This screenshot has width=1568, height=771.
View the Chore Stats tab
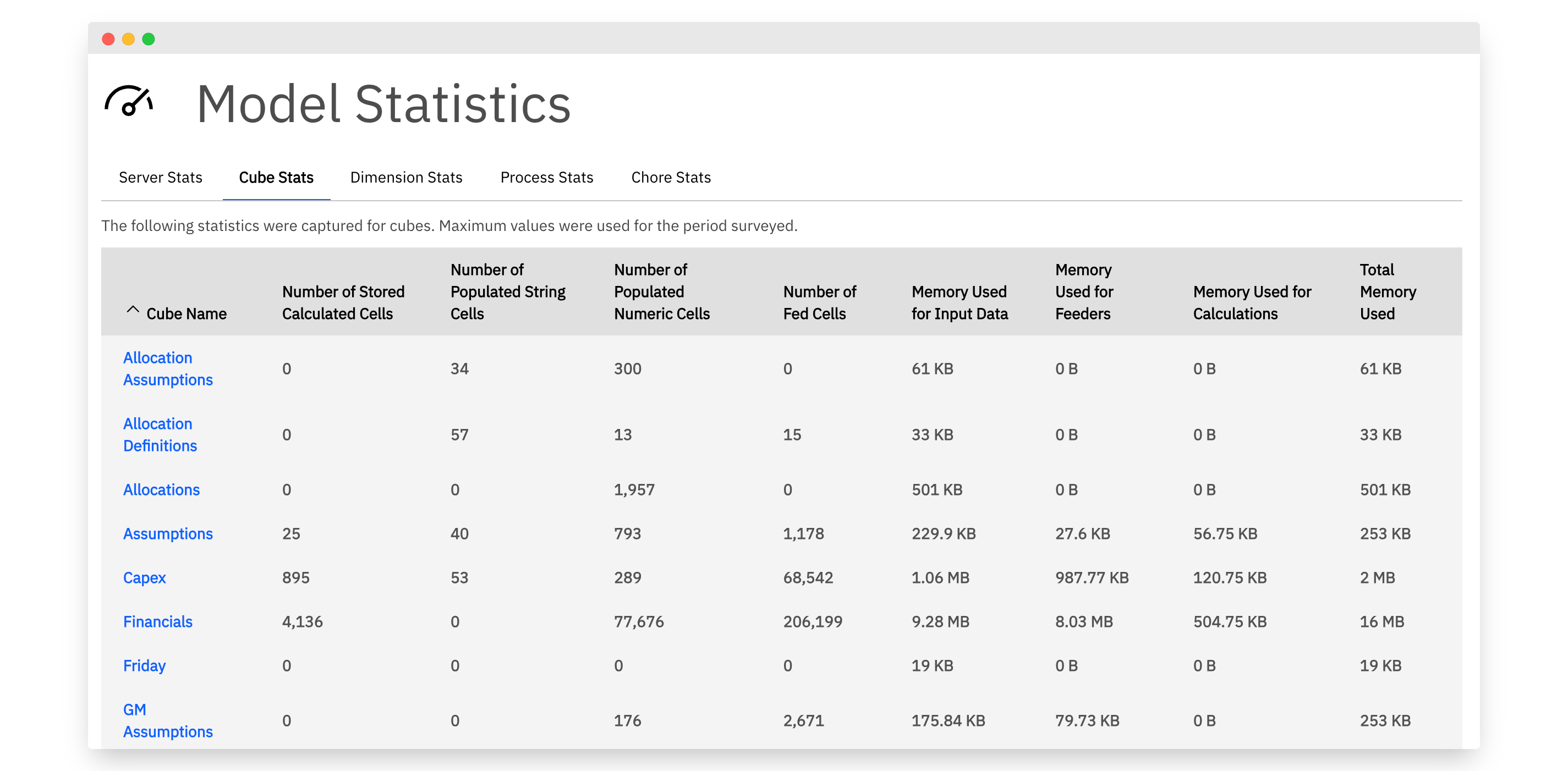coord(671,177)
